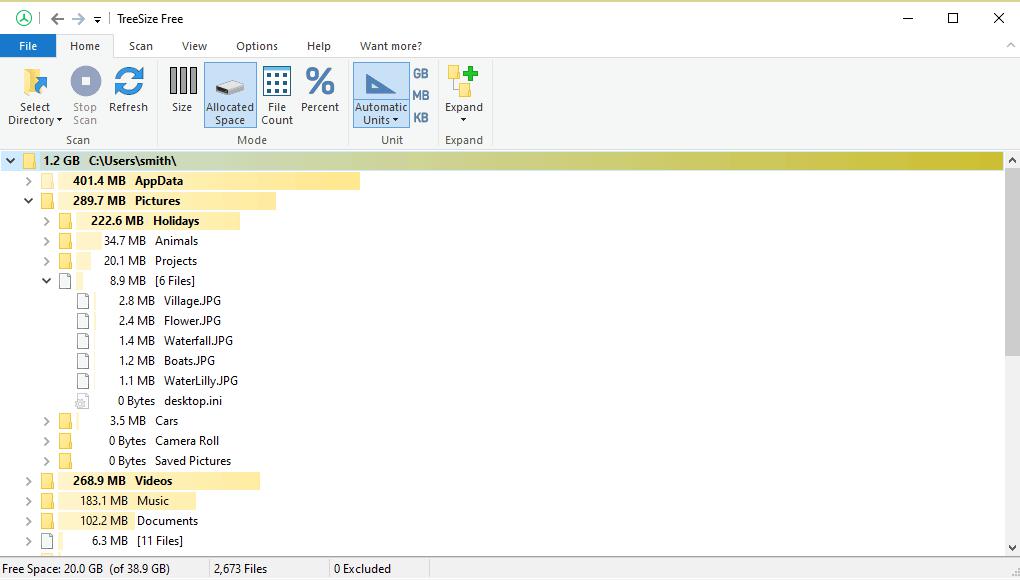This screenshot has width=1020, height=580.
Task: Collapse the Pictures folder
Action: (x=28, y=201)
